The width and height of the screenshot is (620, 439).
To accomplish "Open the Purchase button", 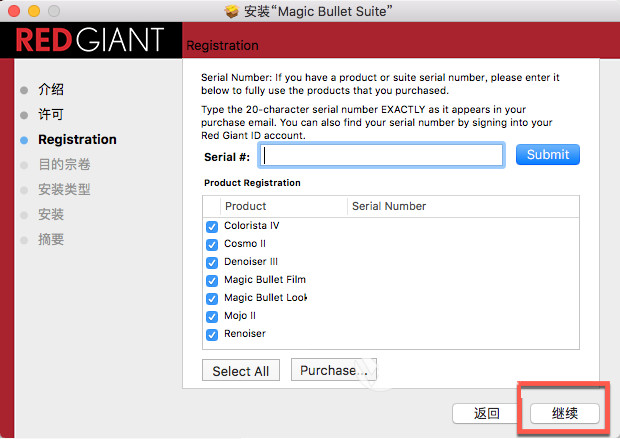I will pos(333,370).
